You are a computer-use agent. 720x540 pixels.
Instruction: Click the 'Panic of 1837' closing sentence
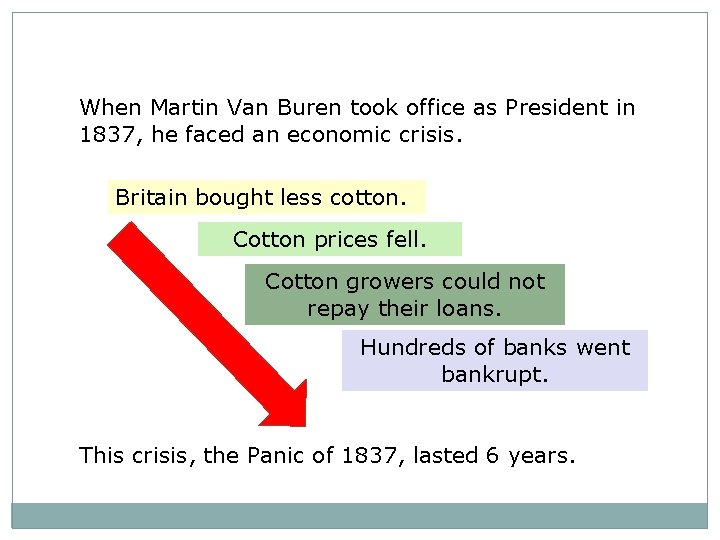click(327, 456)
